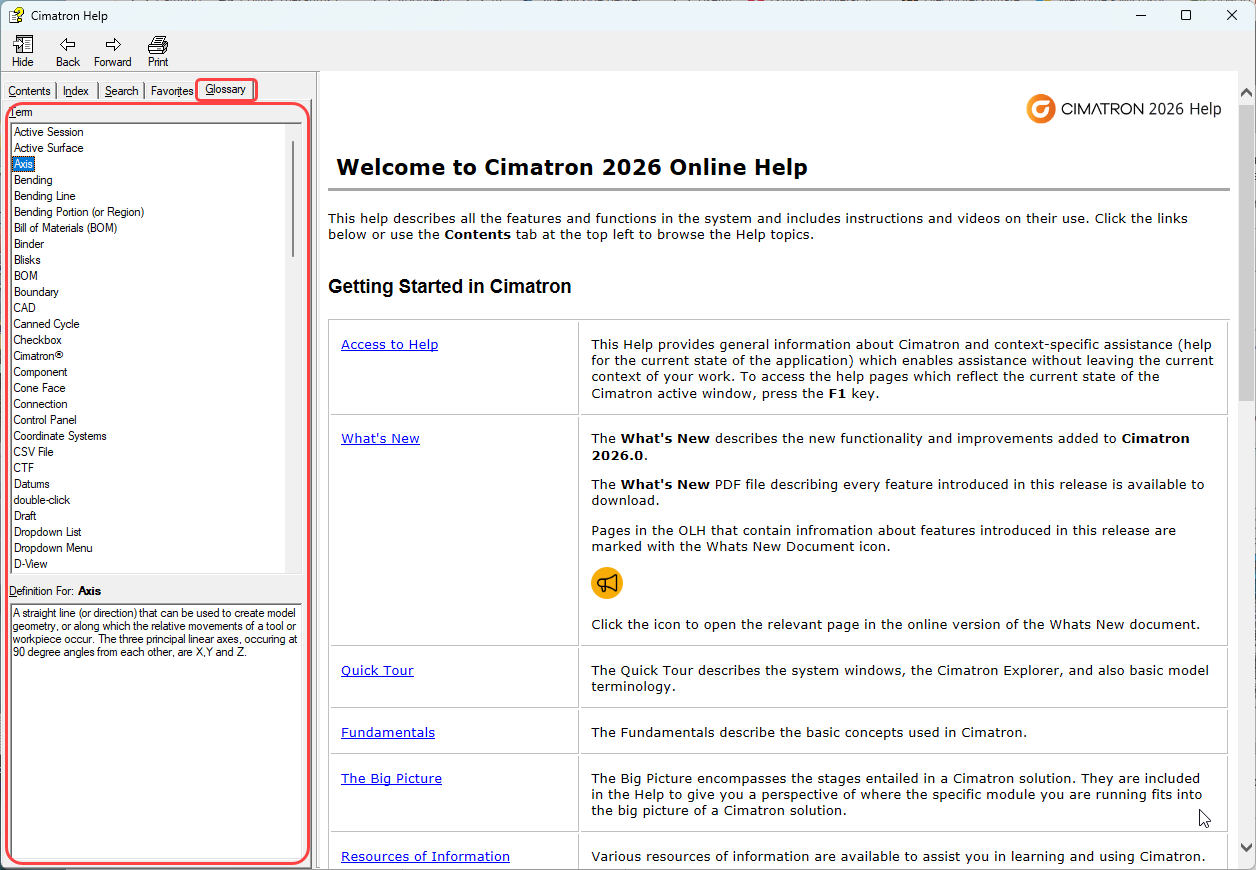Select glossary term Datums
The image size is (1256, 870).
[x=32, y=484]
